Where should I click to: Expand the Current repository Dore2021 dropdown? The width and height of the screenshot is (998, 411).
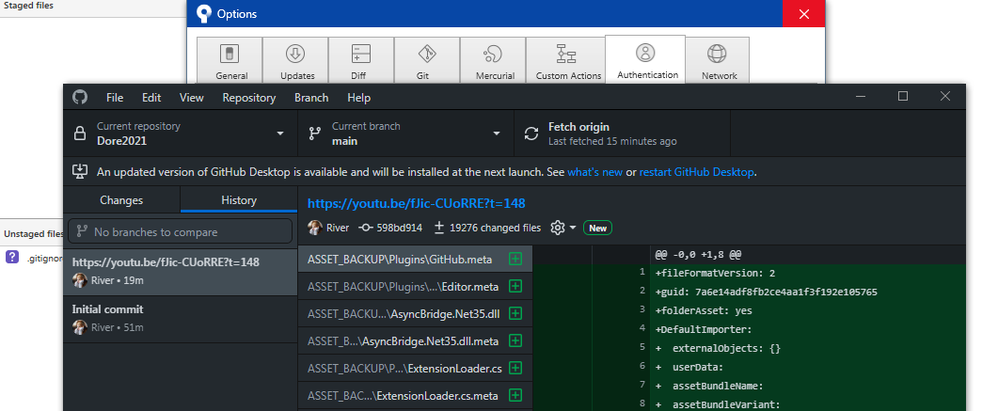click(180, 134)
